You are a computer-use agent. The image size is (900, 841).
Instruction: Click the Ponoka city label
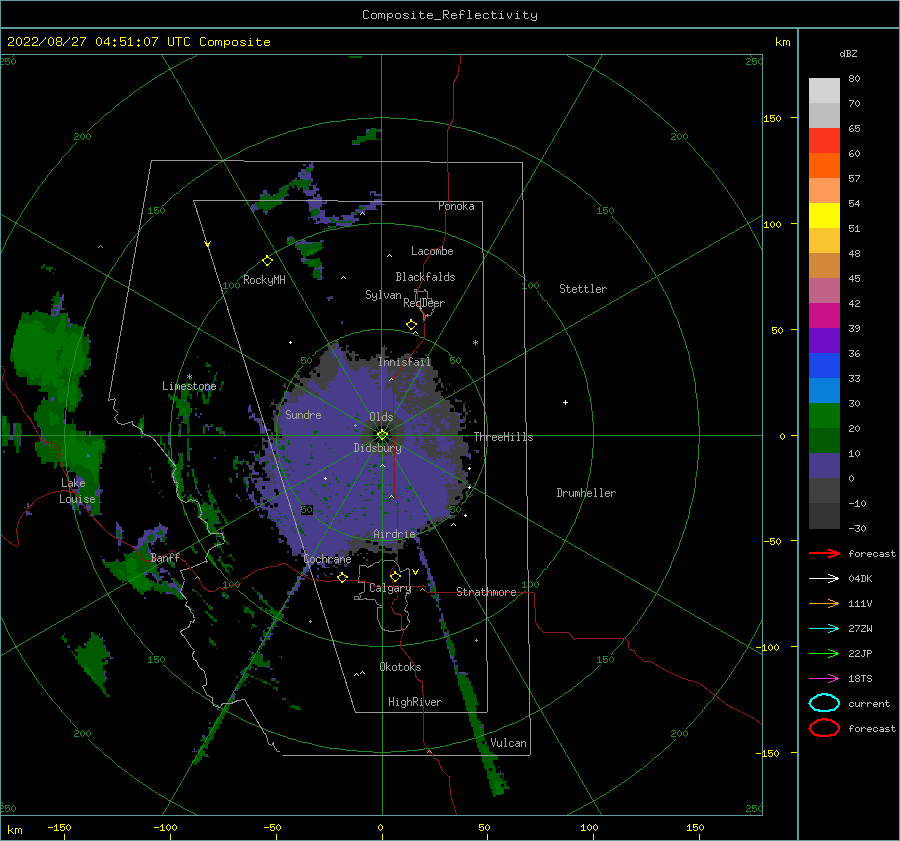(456, 206)
